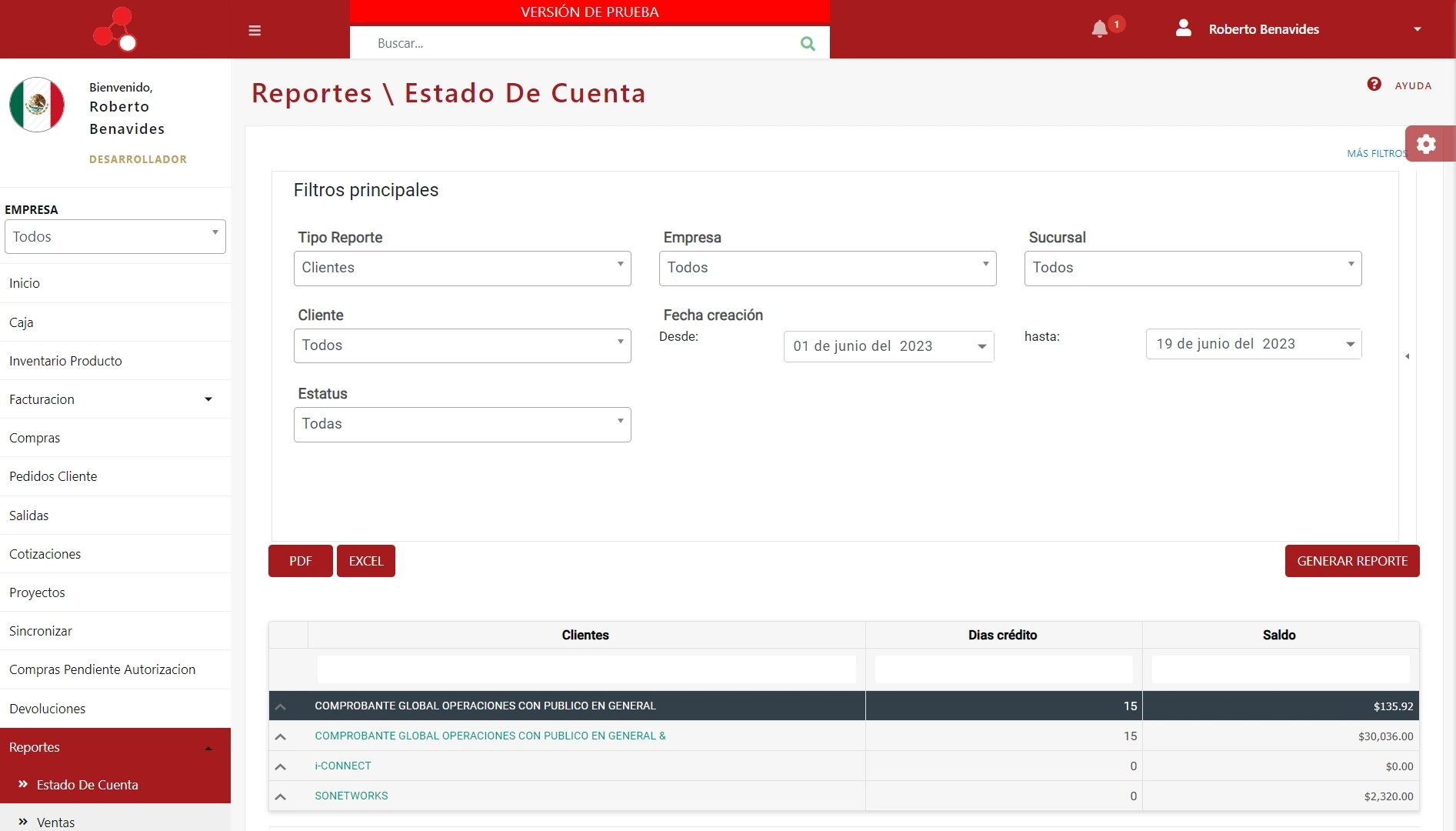Image resolution: width=1456 pixels, height=831 pixels.
Task: Open the settings gear panel
Action: pos(1427,144)
